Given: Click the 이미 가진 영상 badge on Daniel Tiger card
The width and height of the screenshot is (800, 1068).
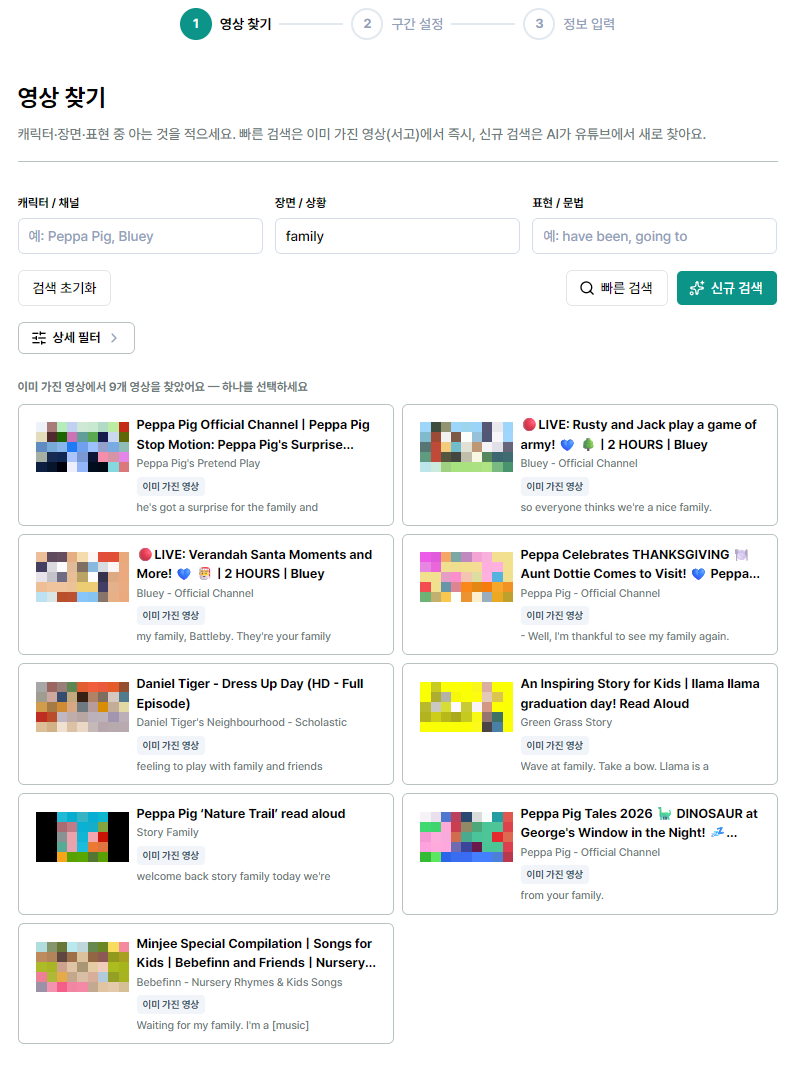Looking at the screenshot, I should tap(171, 745).
